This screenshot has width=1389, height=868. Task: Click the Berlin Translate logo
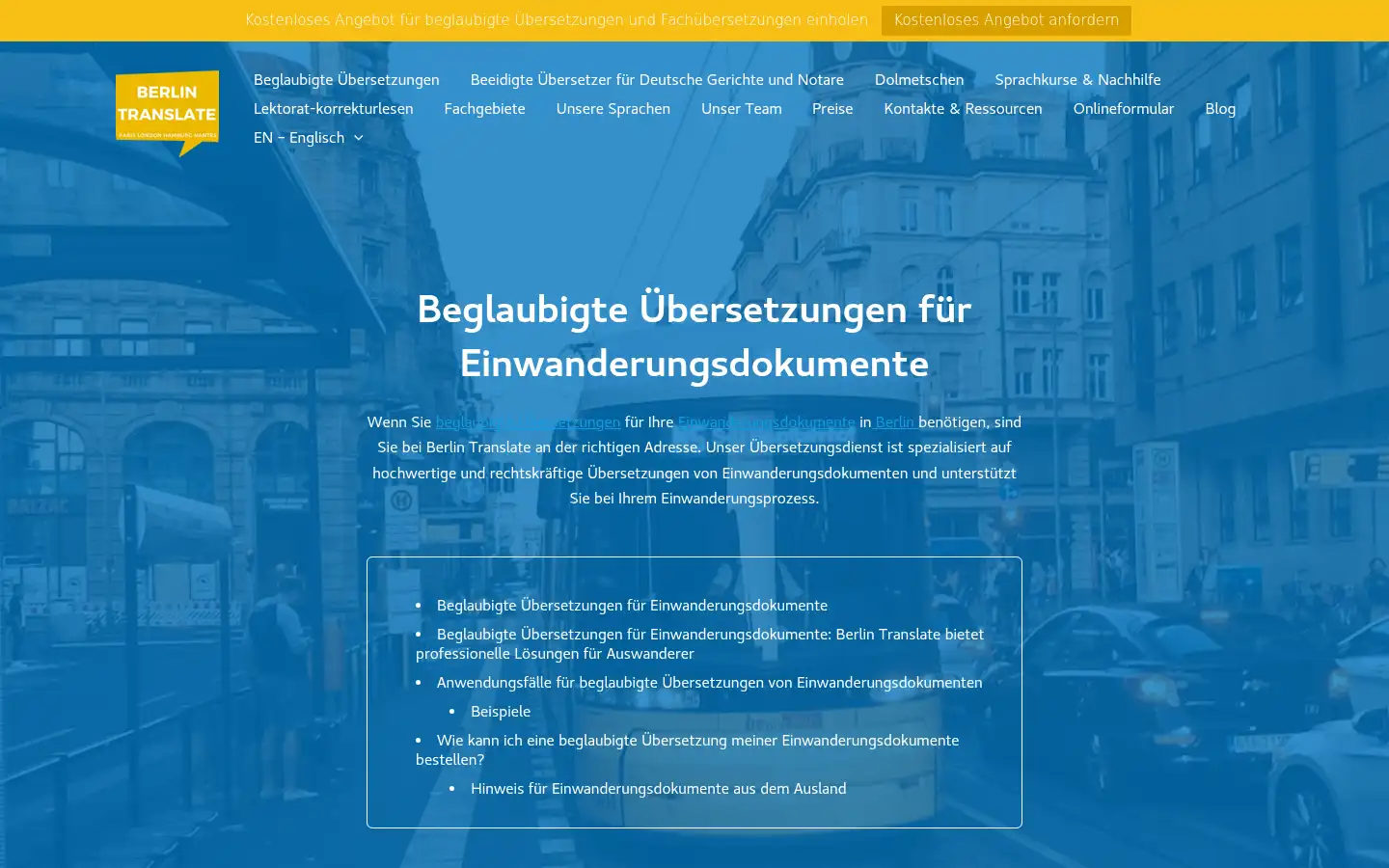[x=167, y=112]
